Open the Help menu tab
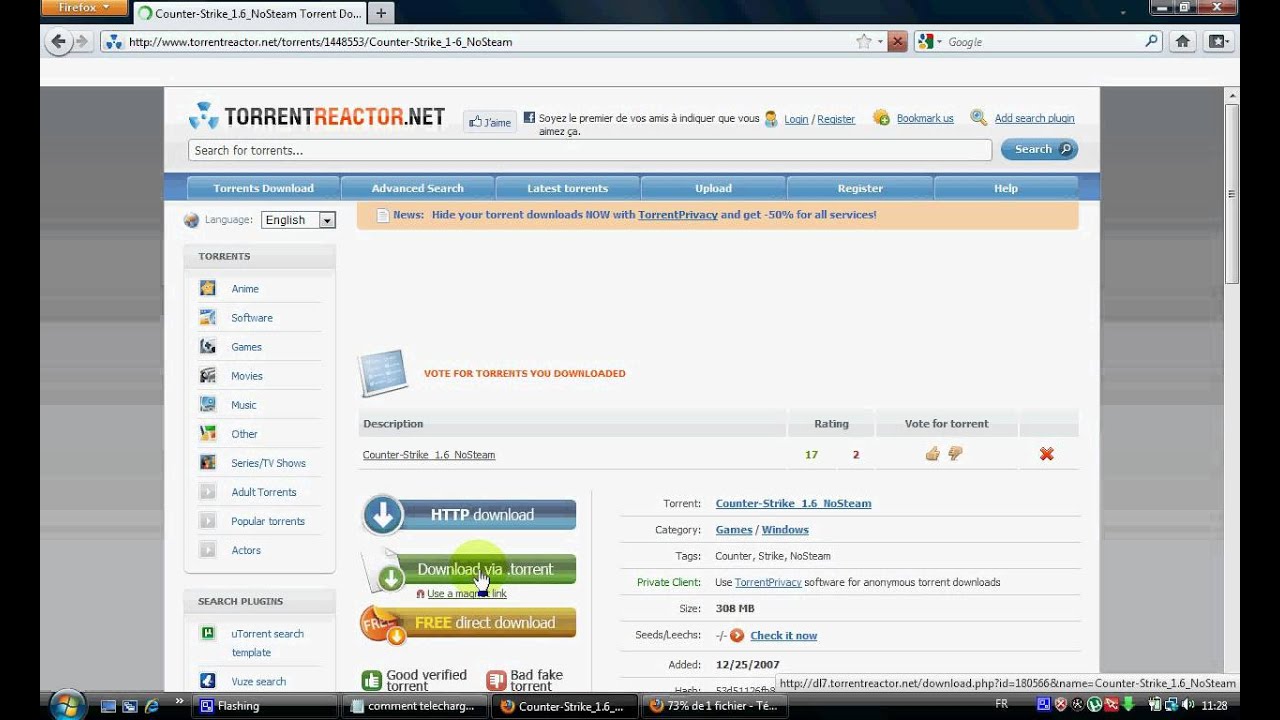Image resolution: width=1280 pixels, height=720 pixels. coord(1005,188)
